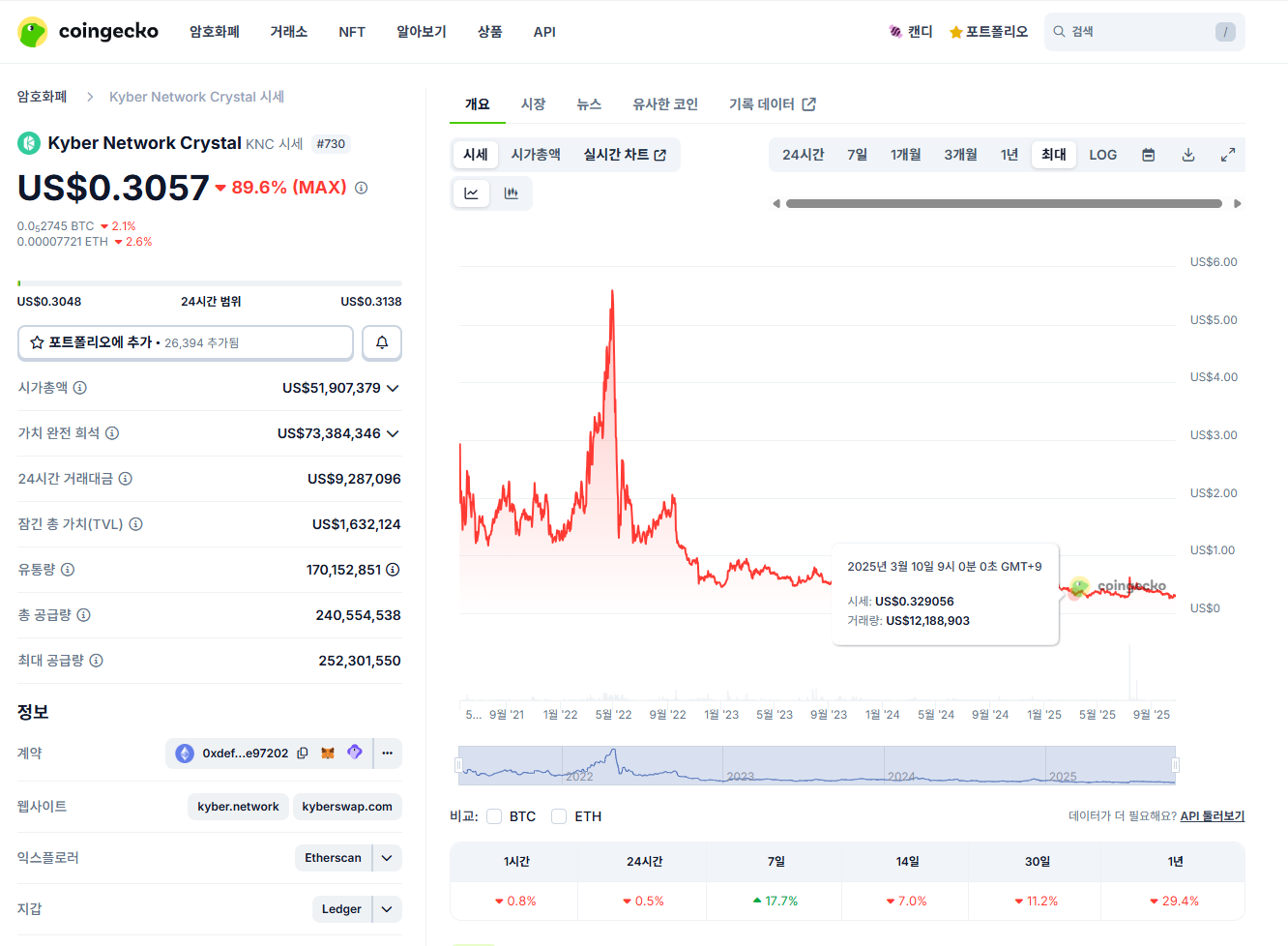Open NFT nav menu
Image resolution: width=1288 pixels, height=946 pixels.
click(x=352, y=32)
